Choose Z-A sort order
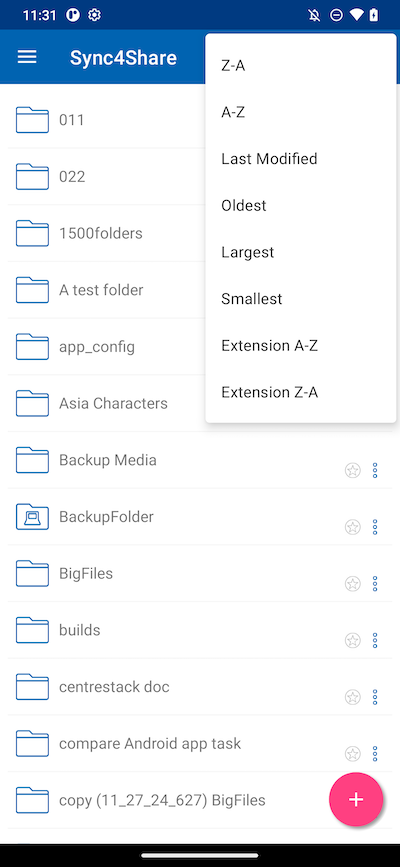Screen dimensions: 400x867 [301, 66]
